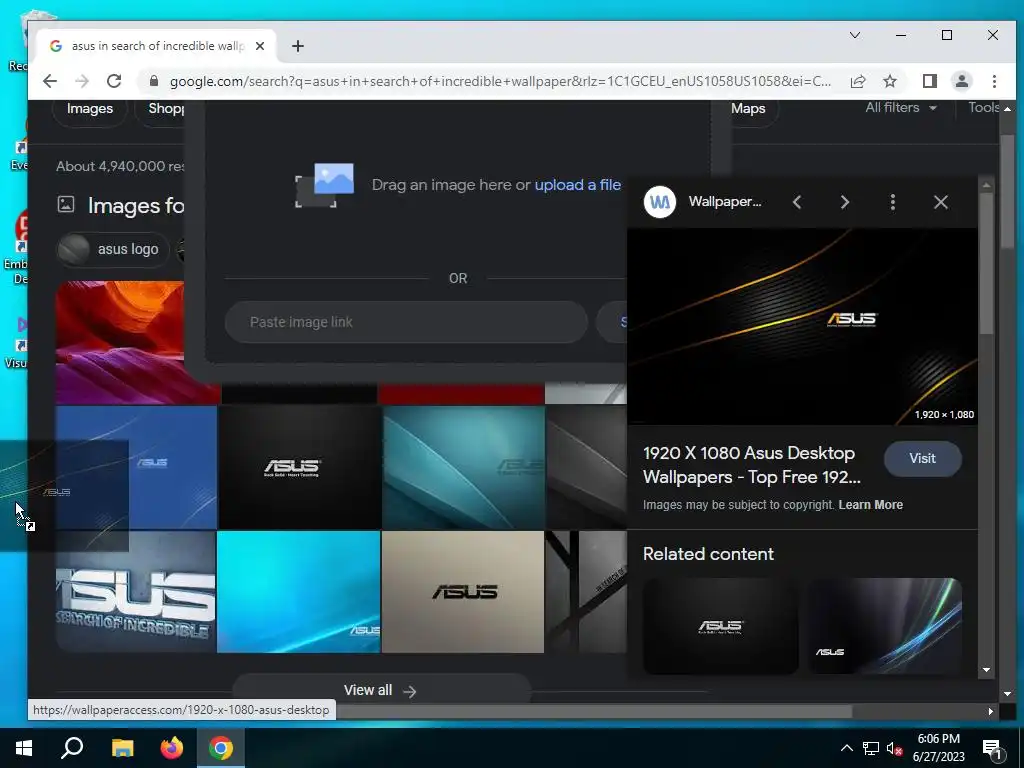Open taskbar search magnifier
This screenshot has height=768, width=1024.
(72, 748)
